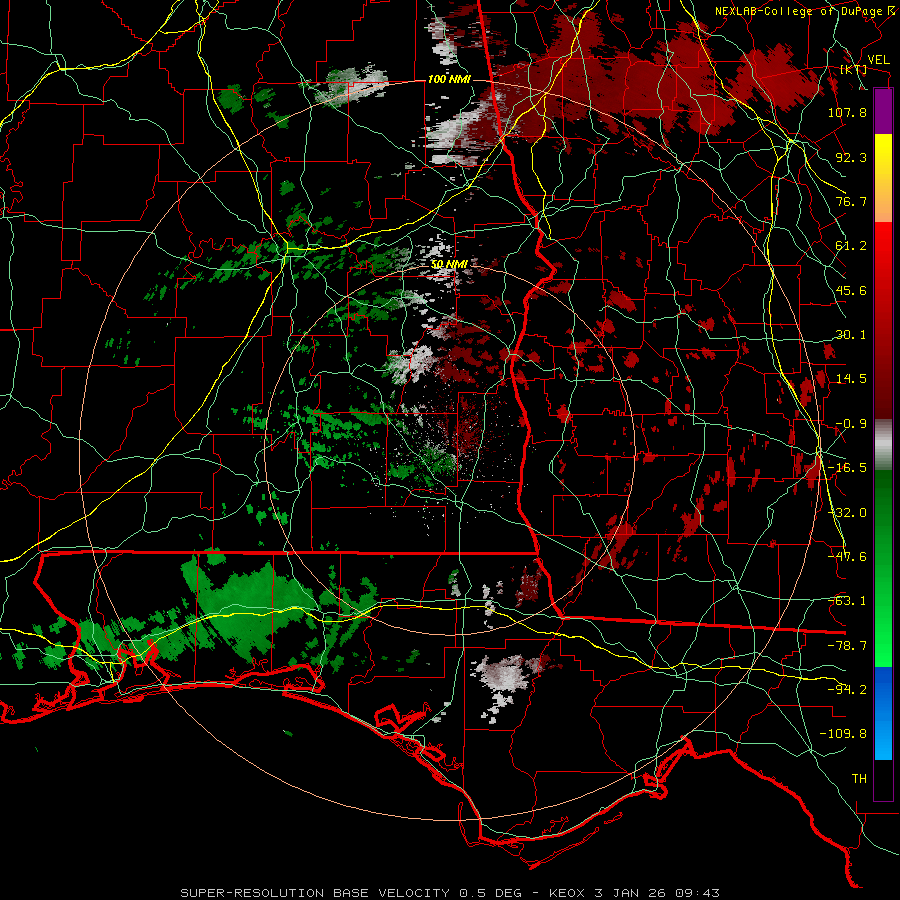Select the -109.8 scale value

point(843,734)
